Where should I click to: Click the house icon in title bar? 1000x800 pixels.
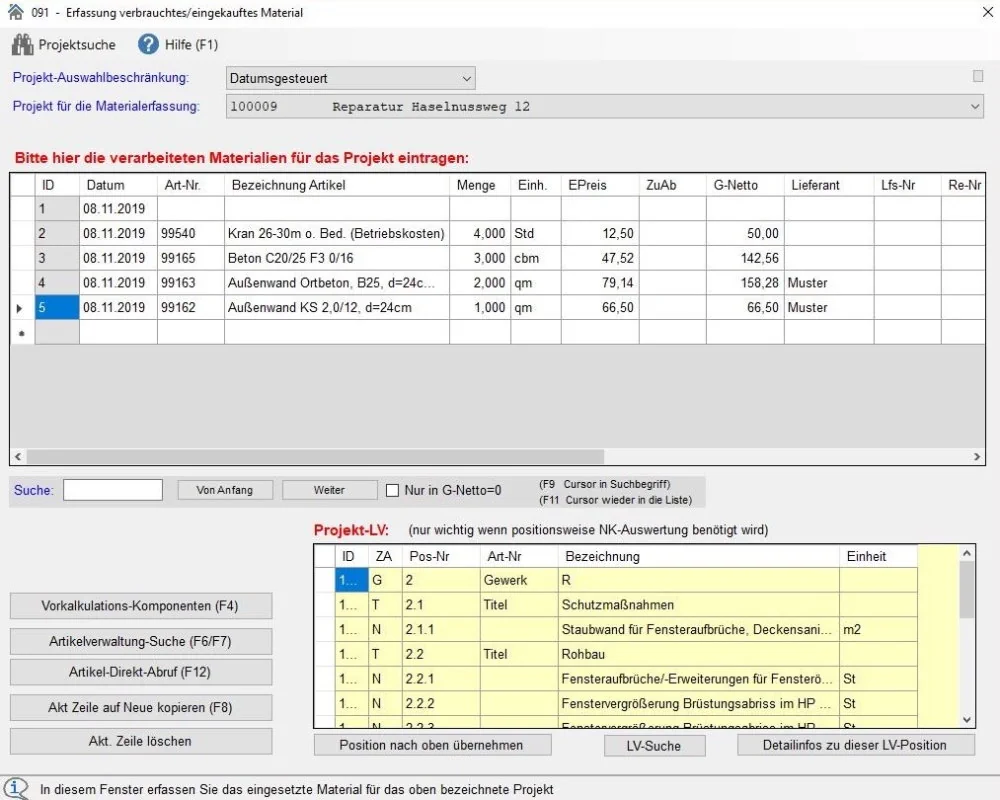(x=14, y=13)
